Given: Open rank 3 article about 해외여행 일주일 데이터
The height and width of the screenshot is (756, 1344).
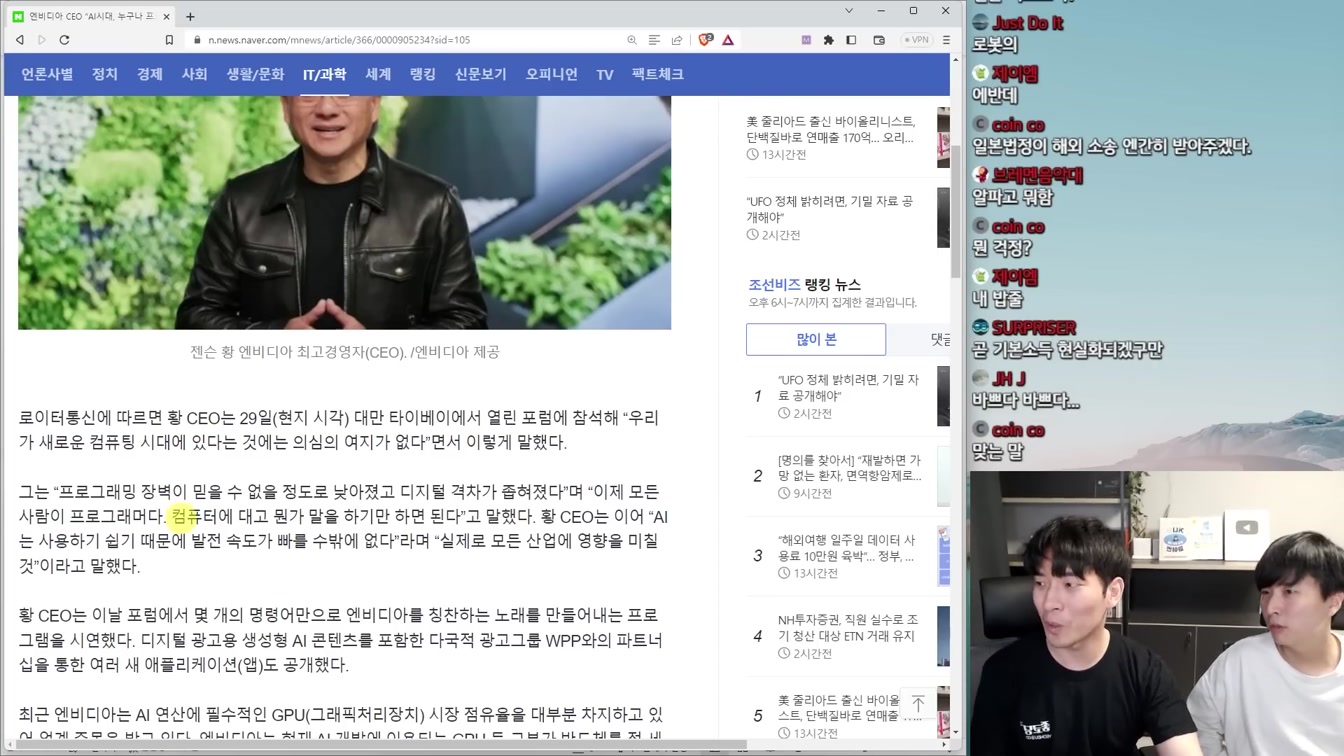Looking at the screenshot, I should click(847, 548).
